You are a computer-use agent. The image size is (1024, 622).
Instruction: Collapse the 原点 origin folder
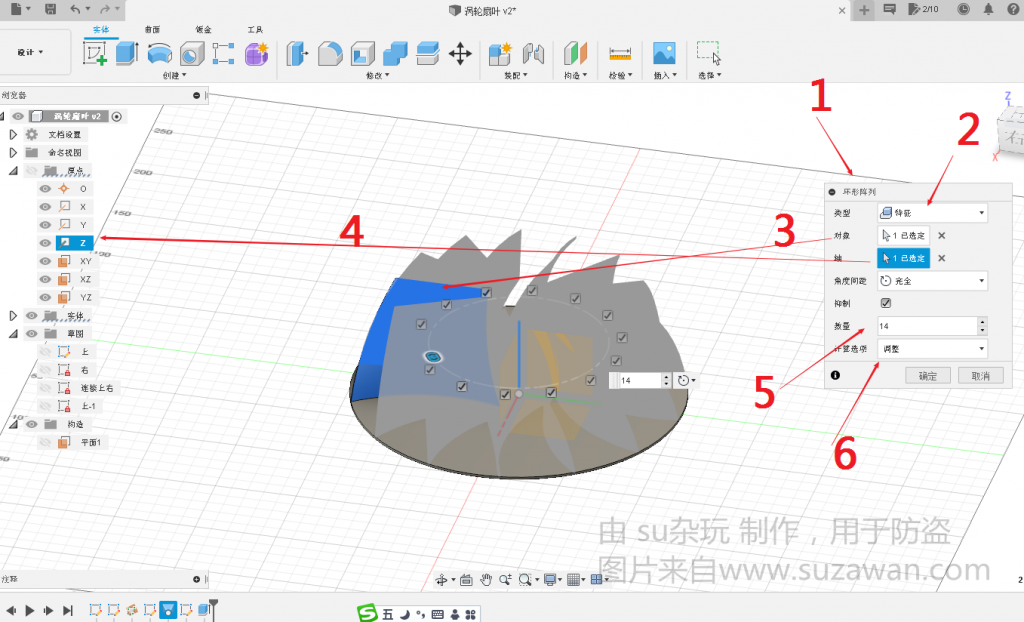(12, 171)
